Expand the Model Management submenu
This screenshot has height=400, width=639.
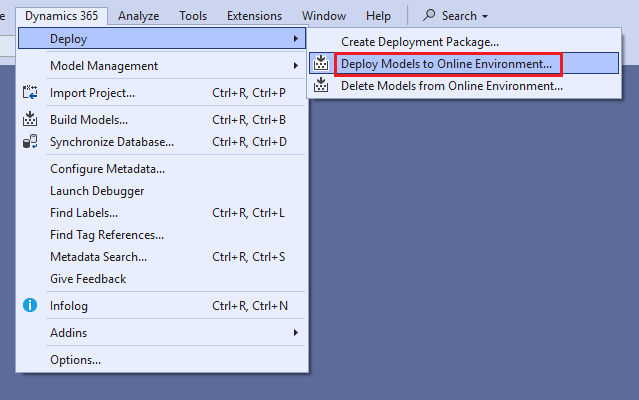pos(295,66)
